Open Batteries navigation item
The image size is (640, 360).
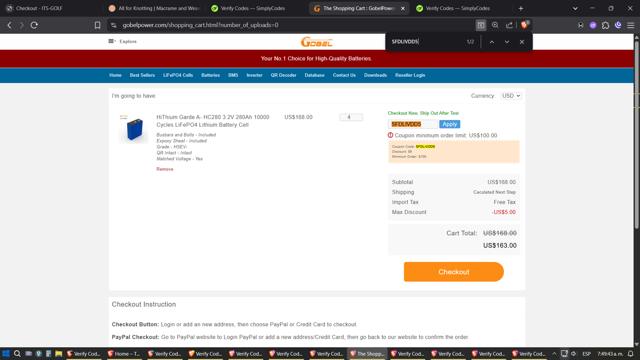[210, 75]
